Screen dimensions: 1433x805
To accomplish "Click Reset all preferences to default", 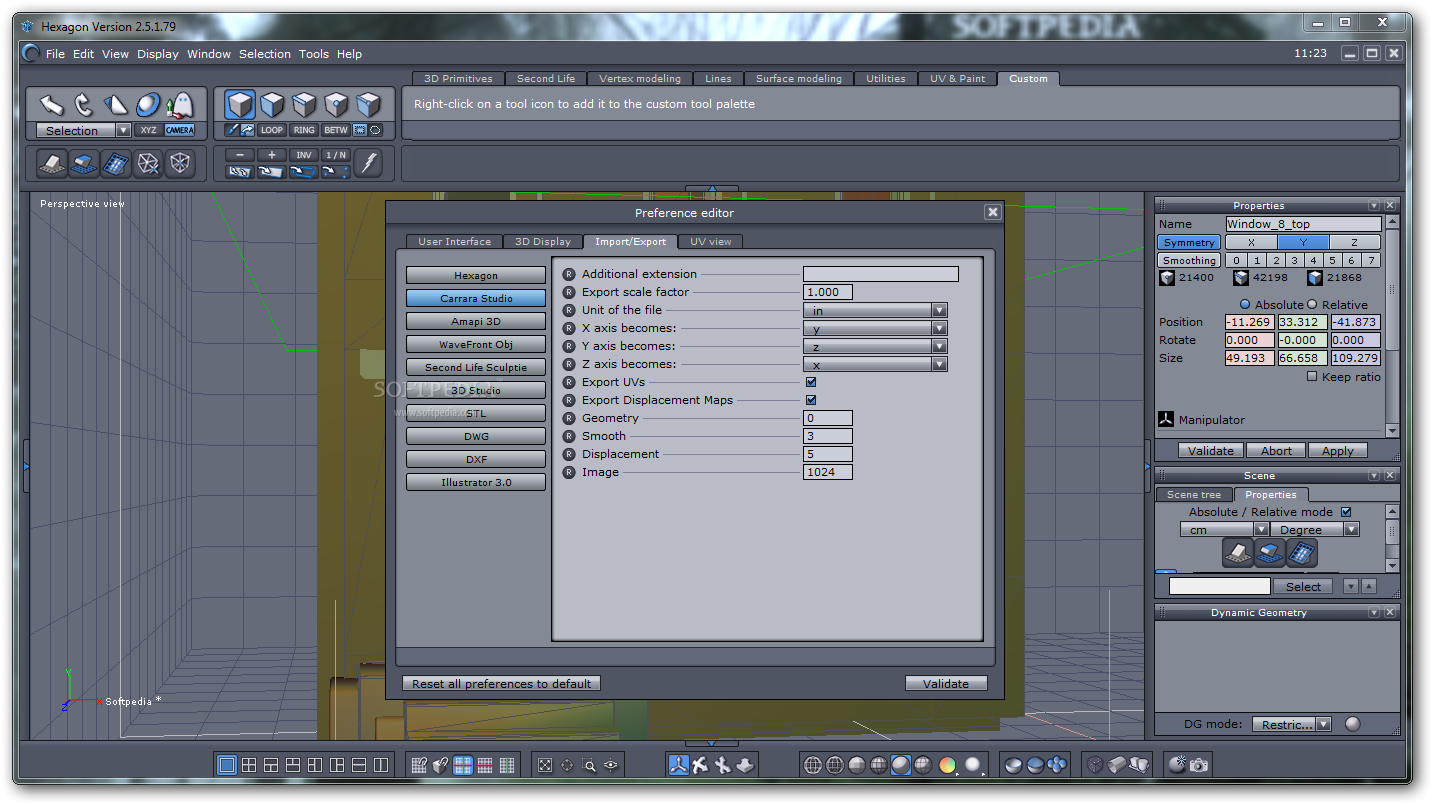I will [502, 683].
